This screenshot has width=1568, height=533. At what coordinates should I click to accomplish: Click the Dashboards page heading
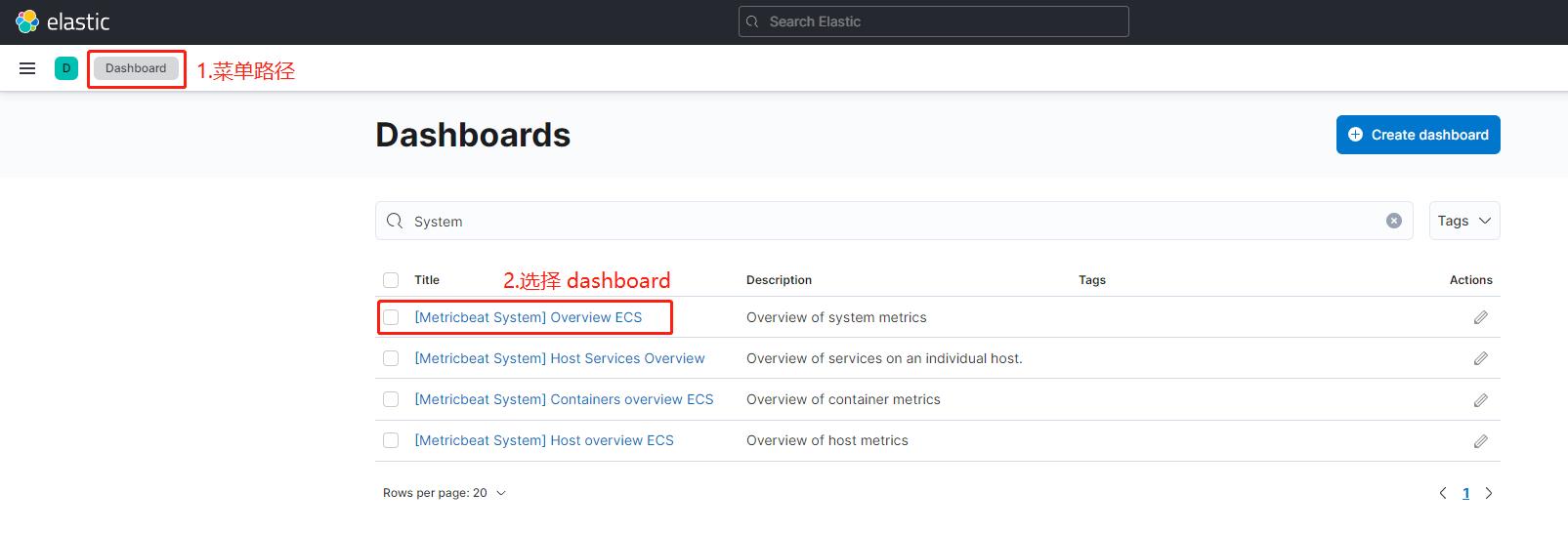pyautogui.click(x=473, y=135)
